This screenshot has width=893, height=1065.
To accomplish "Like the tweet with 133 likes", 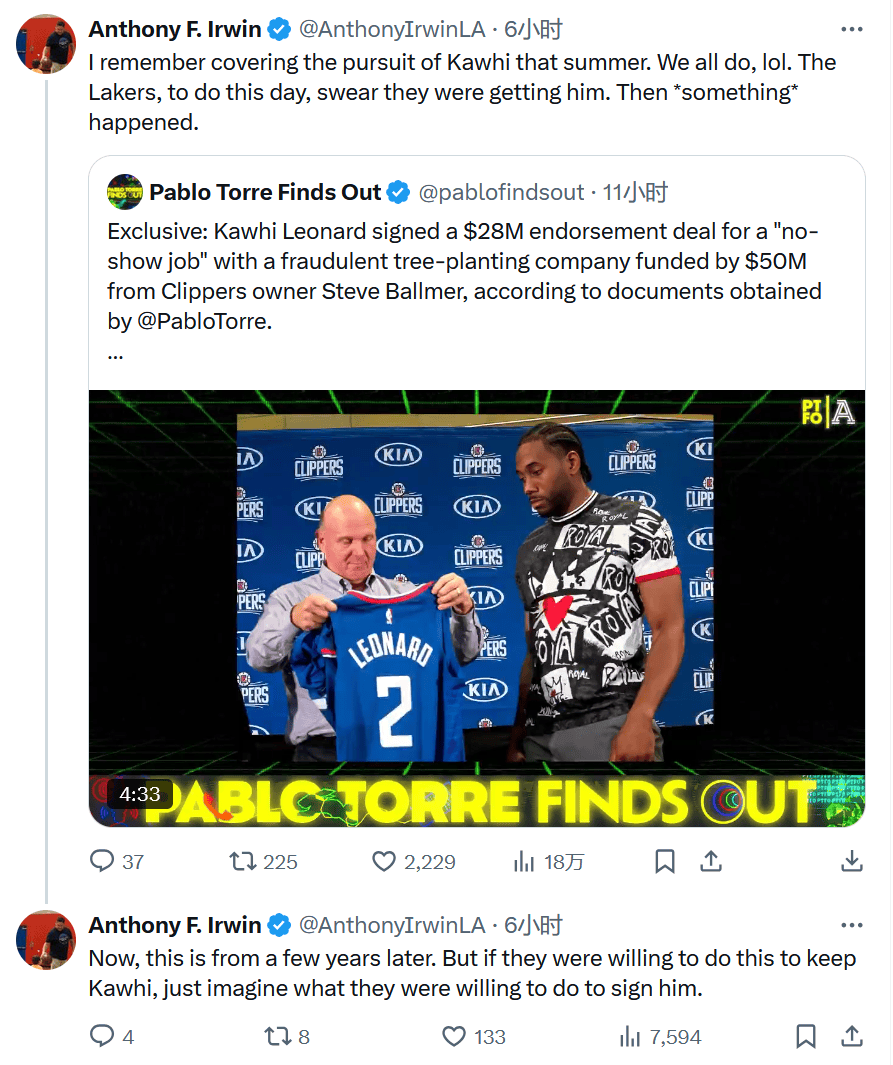I will point(455,1037).
